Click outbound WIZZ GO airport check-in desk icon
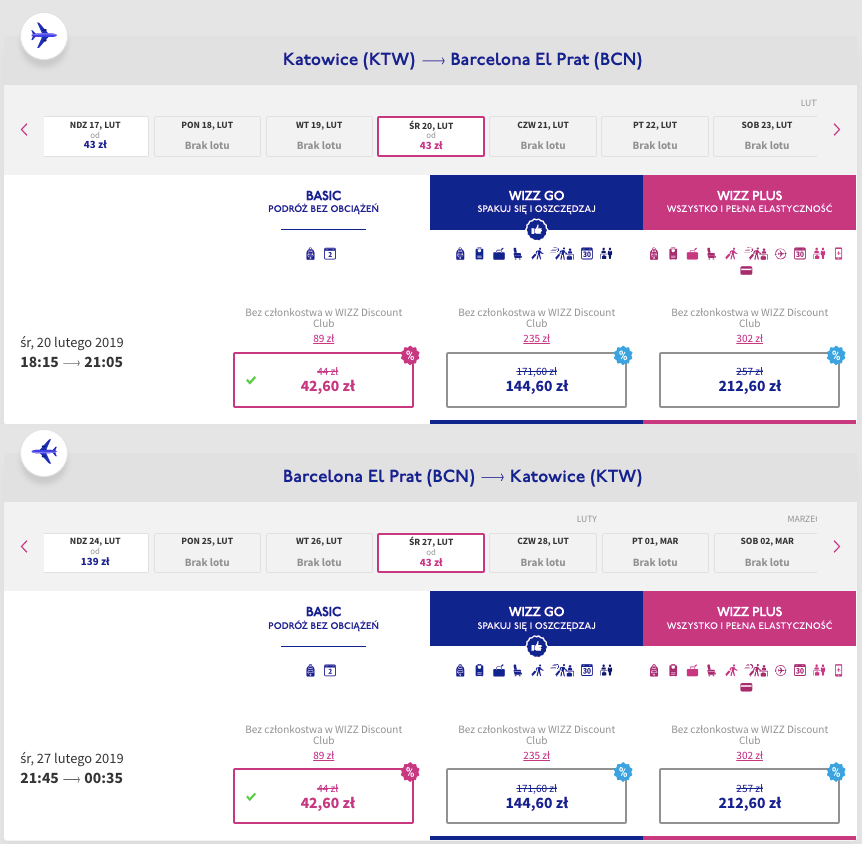Viewport: 862px width, 844px height. point(562,254)
